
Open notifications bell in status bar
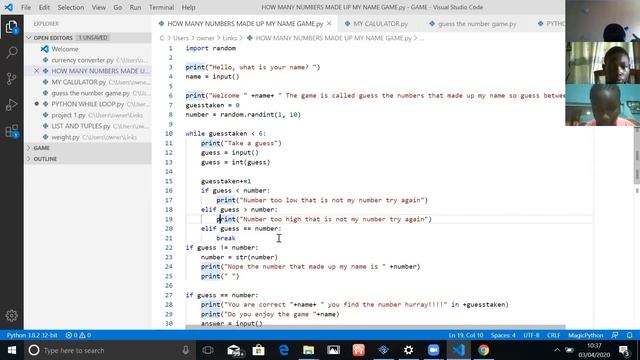[x=629, y=335]
